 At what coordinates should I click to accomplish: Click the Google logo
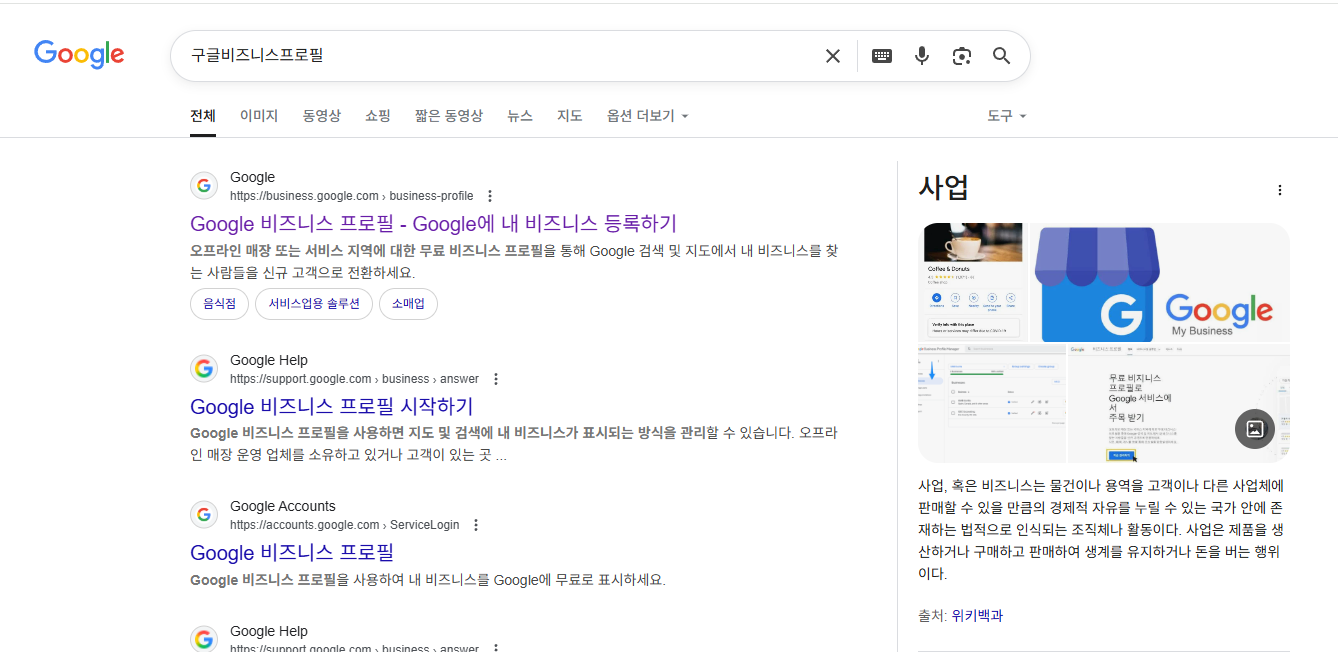[79, 54]
